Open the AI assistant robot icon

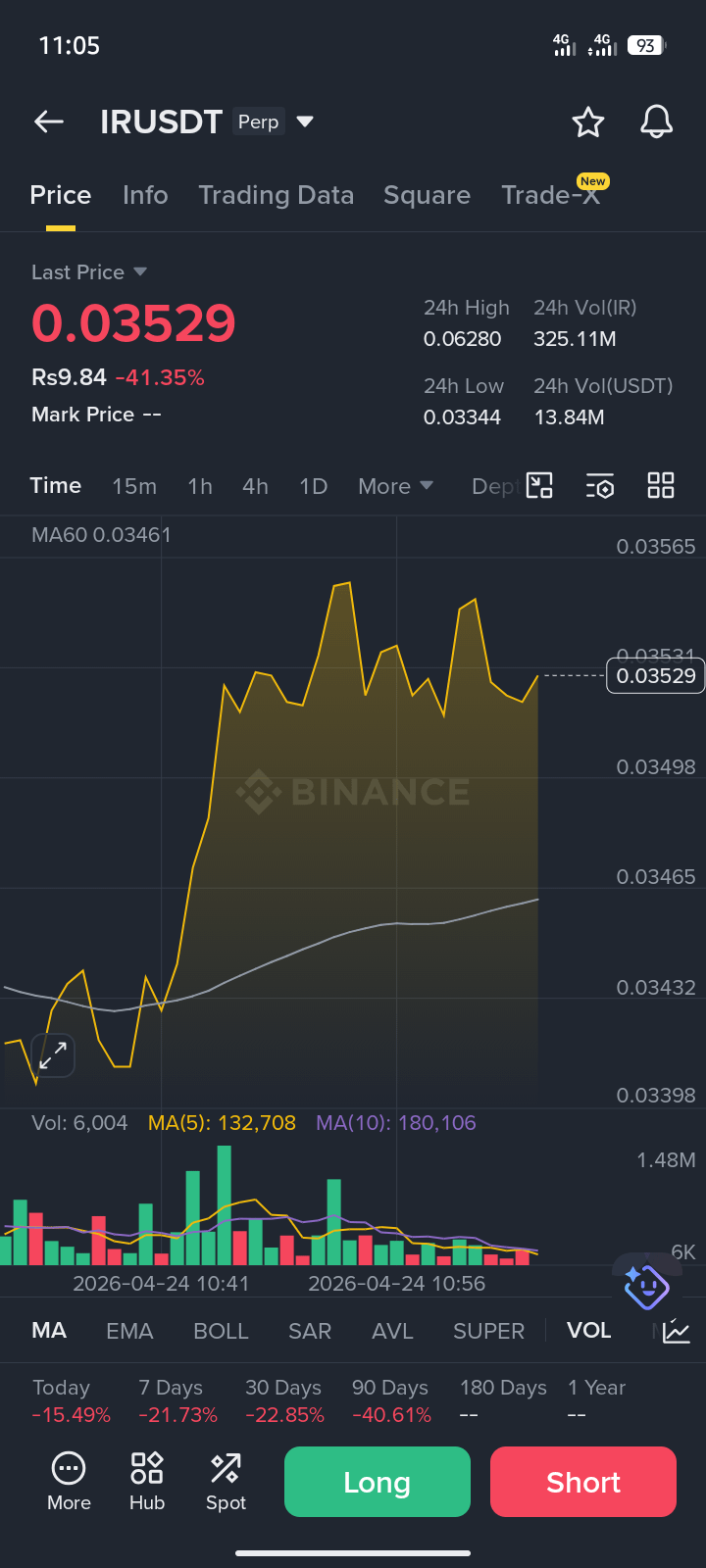pyautogui.click(x=646, y=1286)
